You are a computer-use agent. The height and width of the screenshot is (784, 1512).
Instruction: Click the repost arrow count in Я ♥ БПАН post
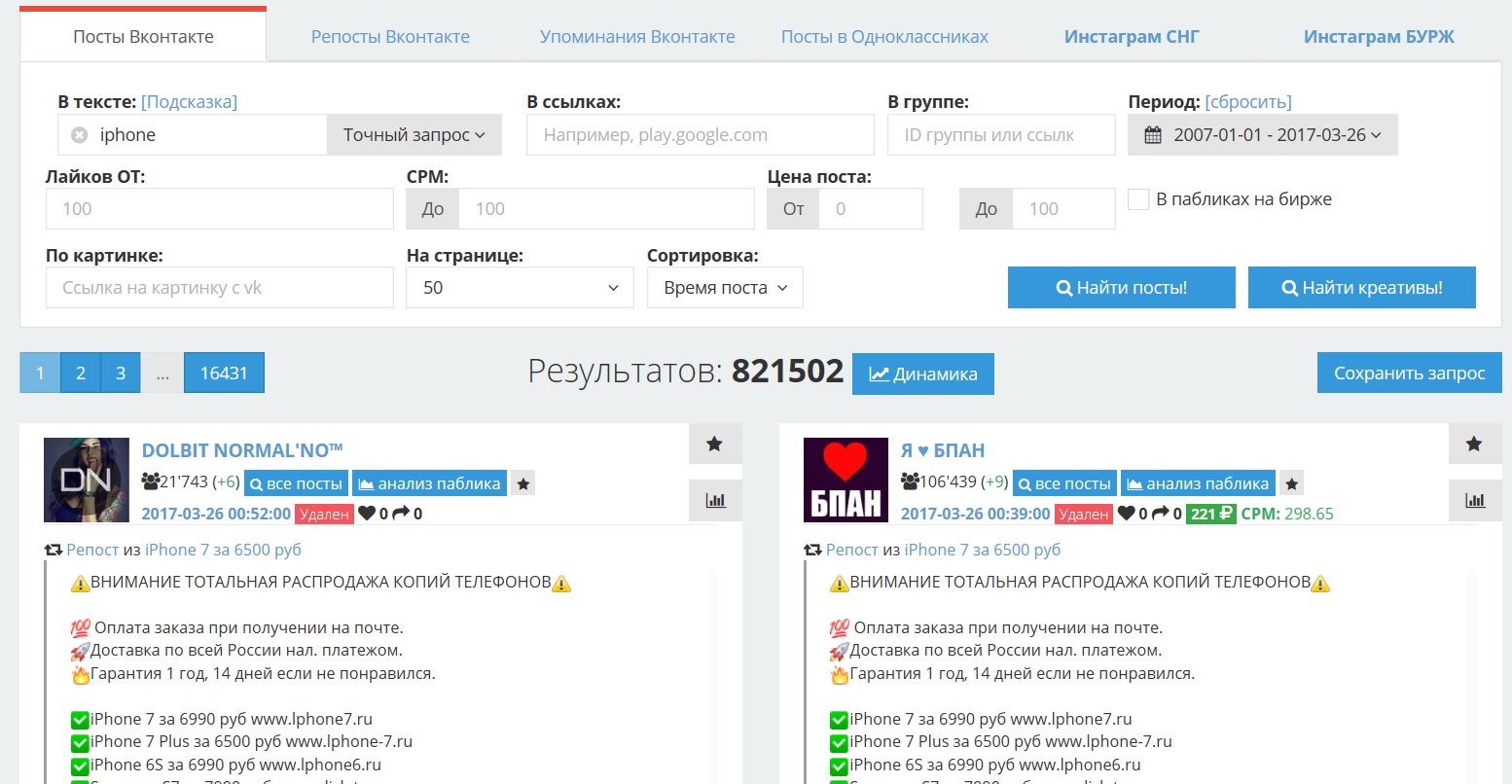point(1168,514)
